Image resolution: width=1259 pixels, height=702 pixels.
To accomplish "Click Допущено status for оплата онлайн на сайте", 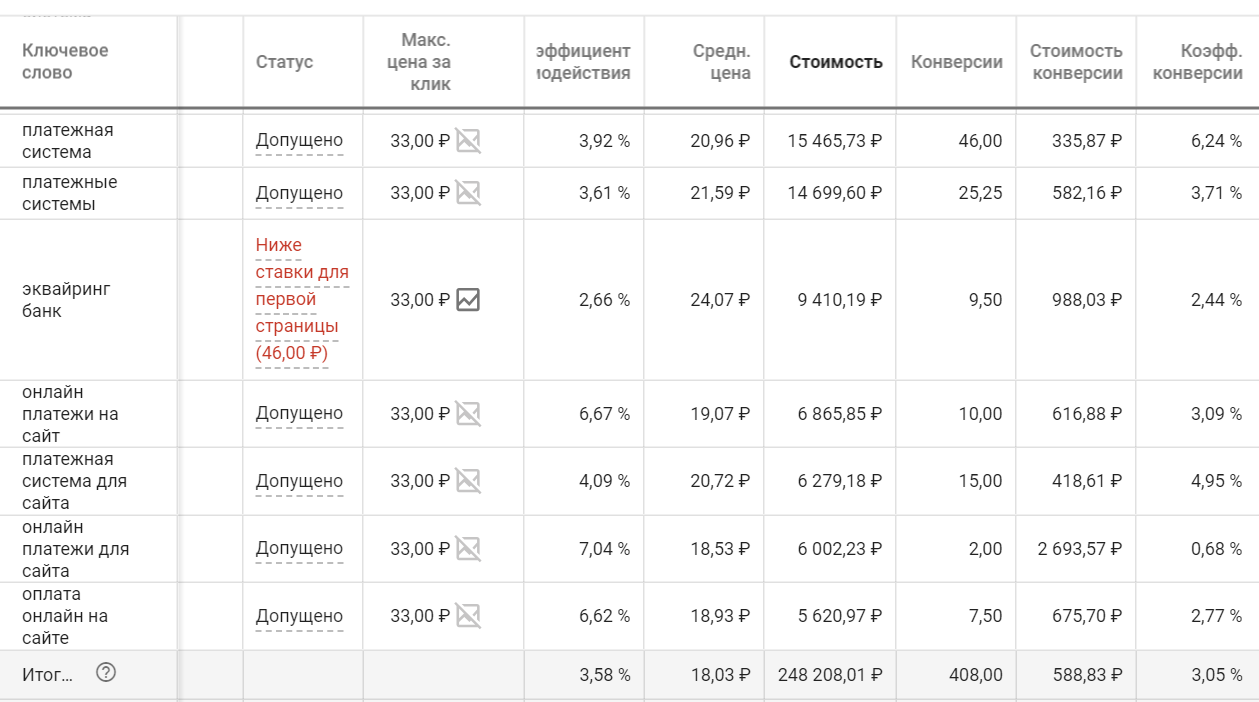I will click(299, 616).
